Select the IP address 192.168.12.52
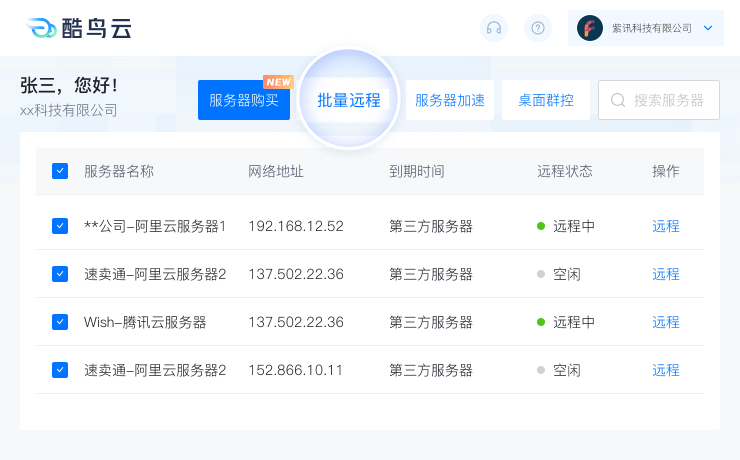Viewport: 740px width, 460px height. tap(296, 226)
